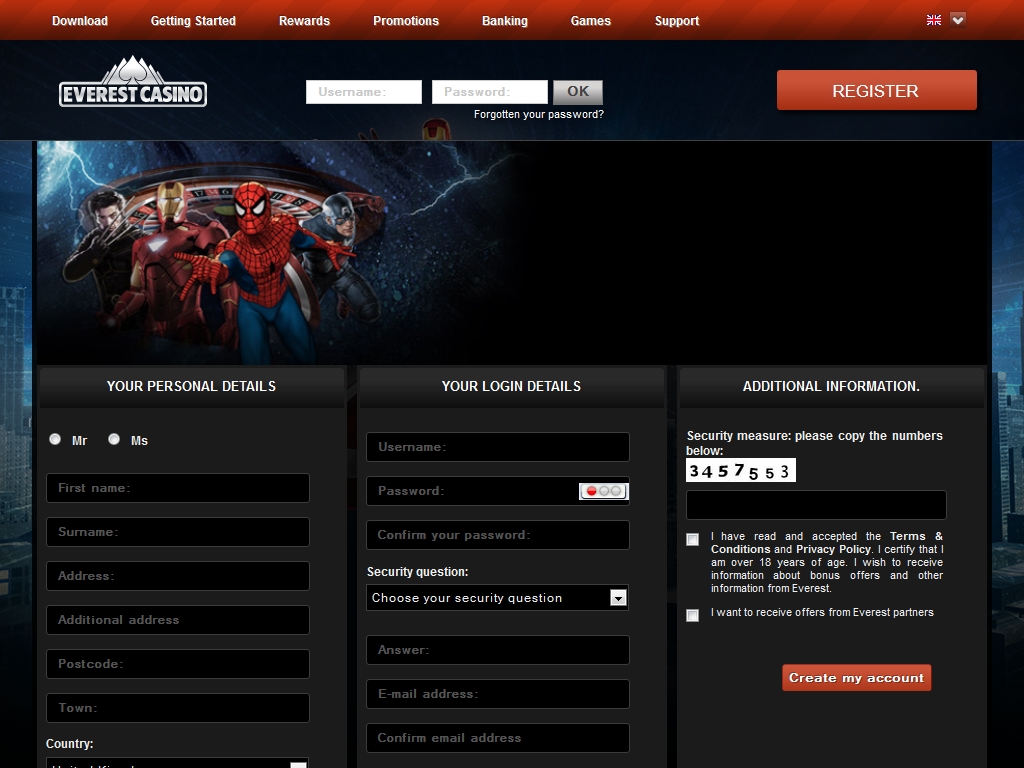This screenshot has width=1024, height=768.
Task: Click the Create my account button
Action: [856, 678]
